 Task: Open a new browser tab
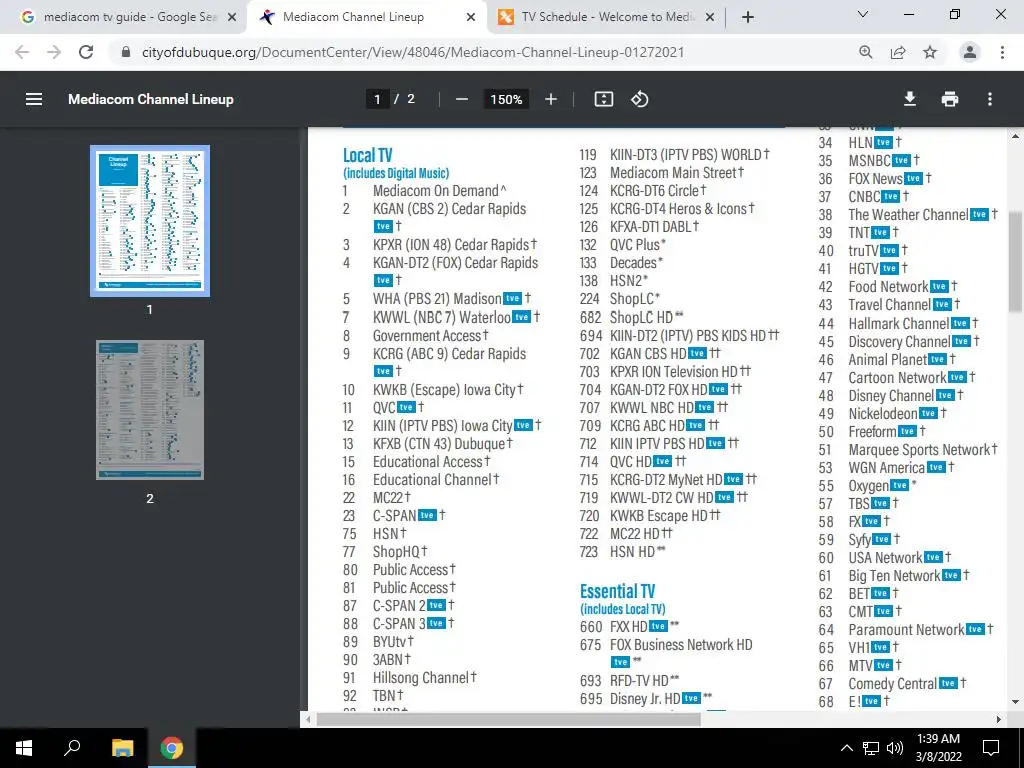748,17
